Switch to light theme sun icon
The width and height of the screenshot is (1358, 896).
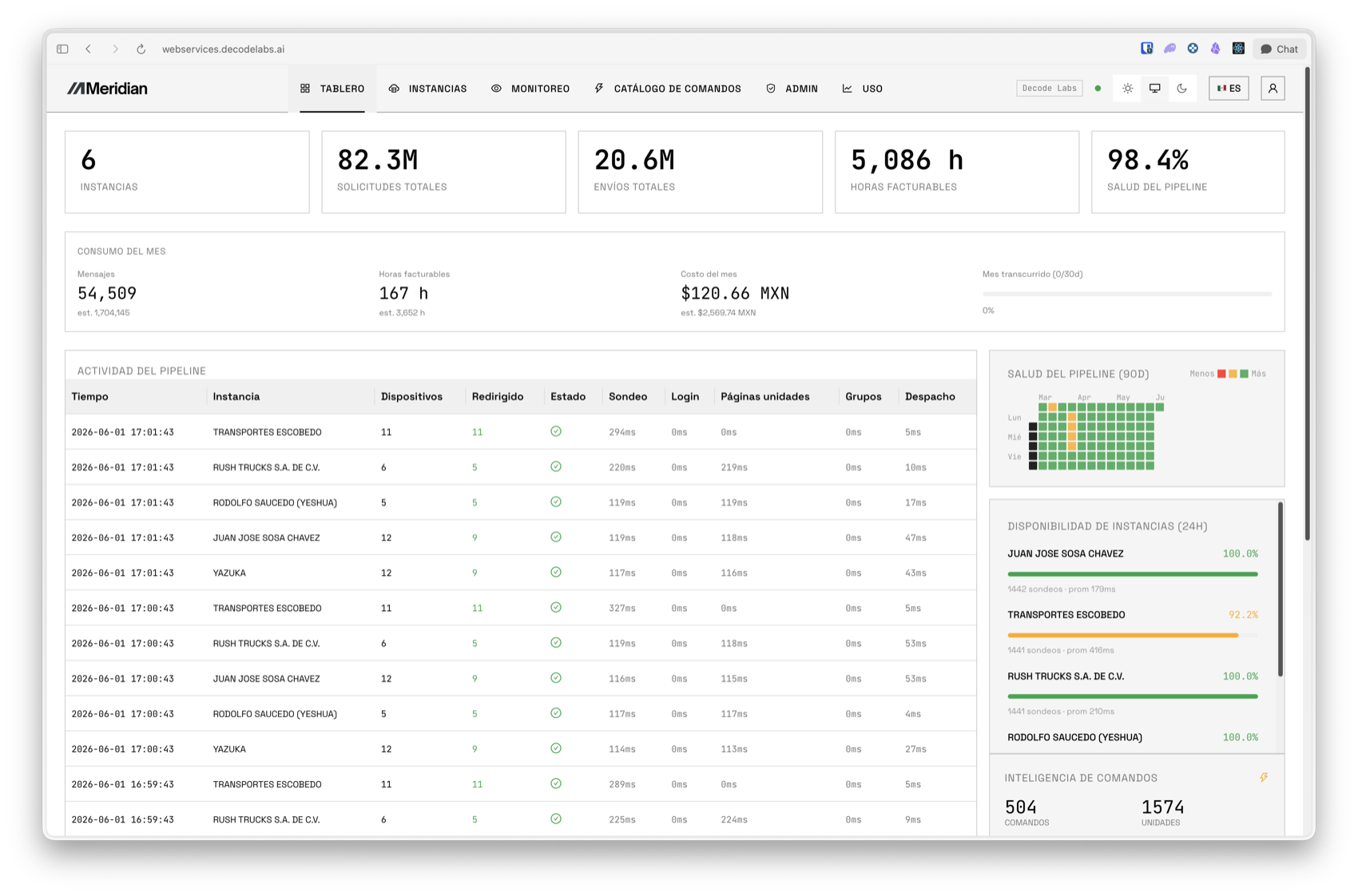coord(1127,89)
